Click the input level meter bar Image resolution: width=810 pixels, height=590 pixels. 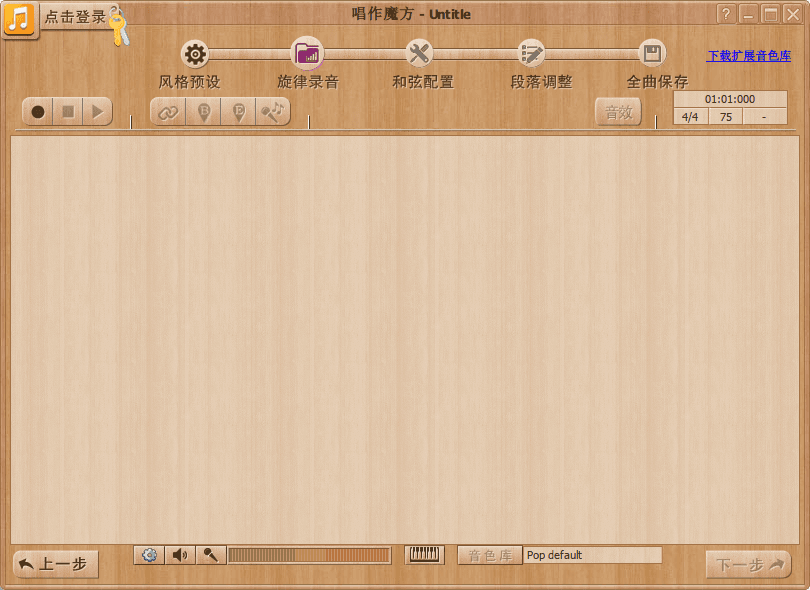(x=309, y=555)
